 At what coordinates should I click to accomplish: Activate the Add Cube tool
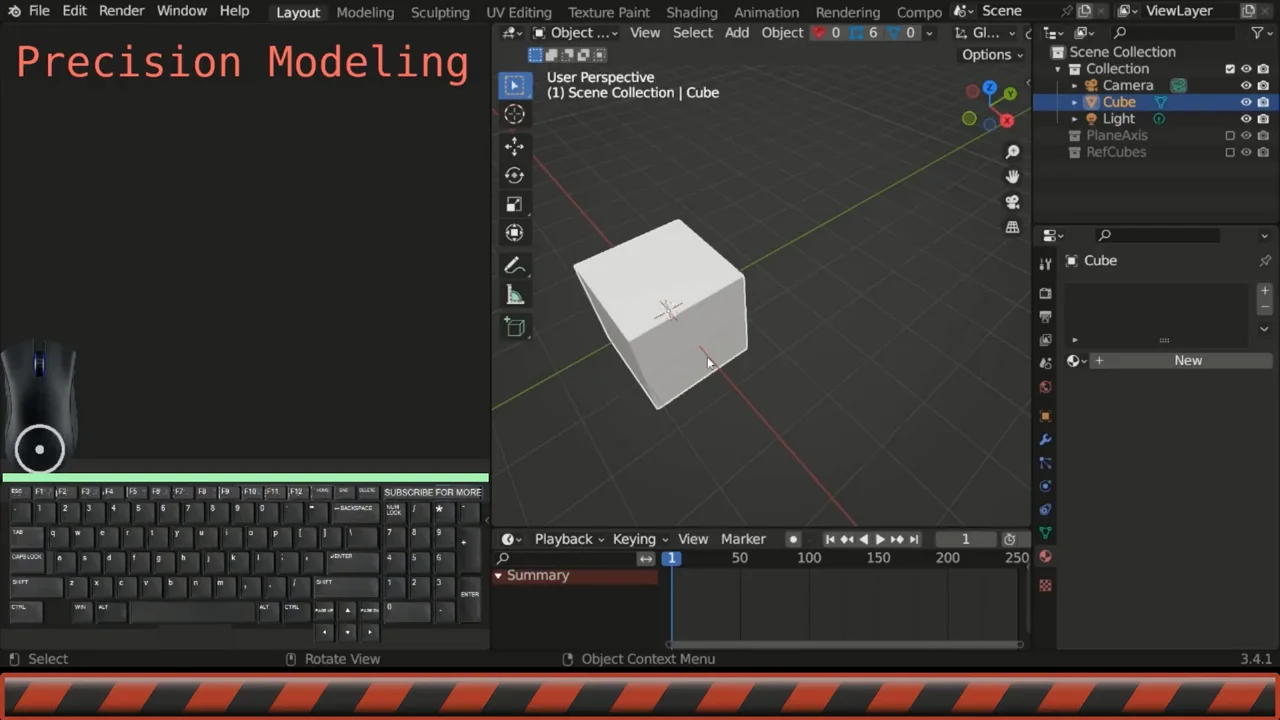514,327
